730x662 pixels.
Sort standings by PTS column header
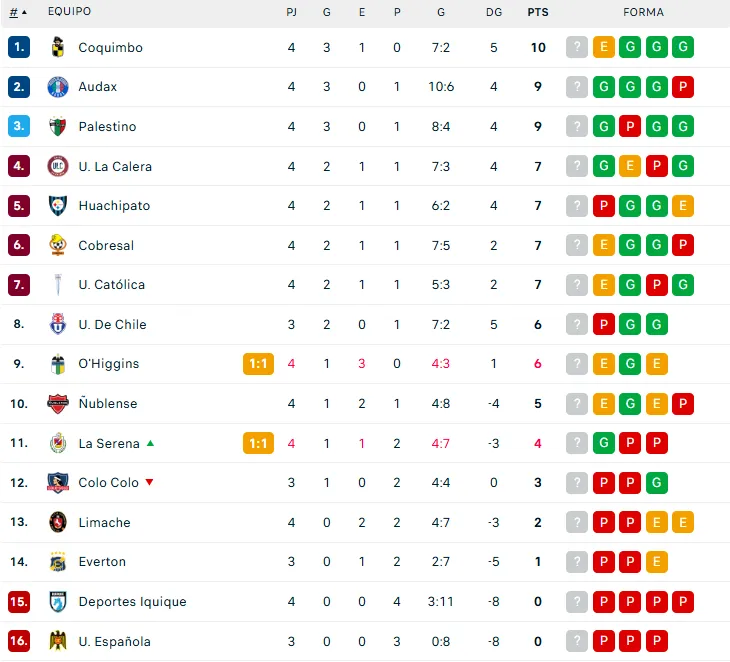tap(538, 13)
